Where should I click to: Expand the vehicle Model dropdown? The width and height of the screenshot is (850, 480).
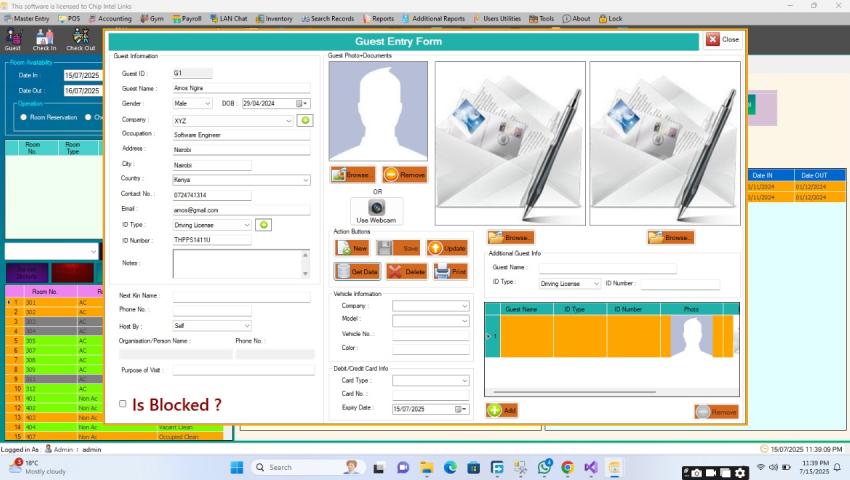click(x=465, y=321)
